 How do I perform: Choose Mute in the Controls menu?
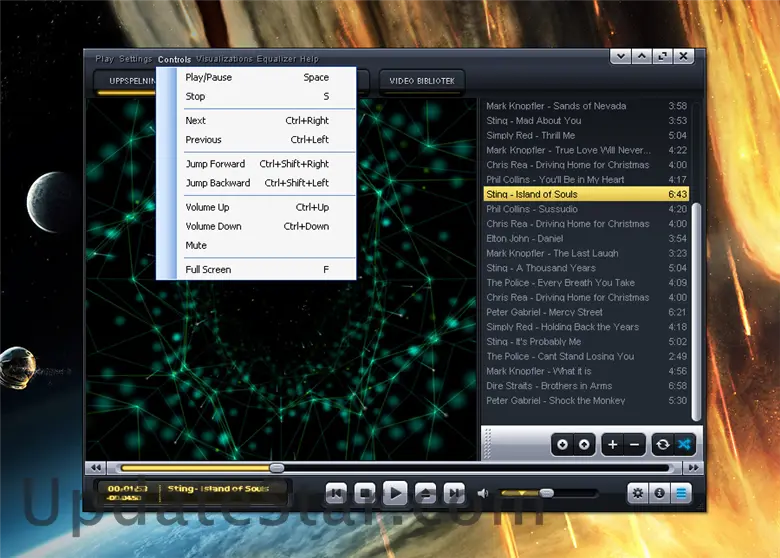pos(257,245)
